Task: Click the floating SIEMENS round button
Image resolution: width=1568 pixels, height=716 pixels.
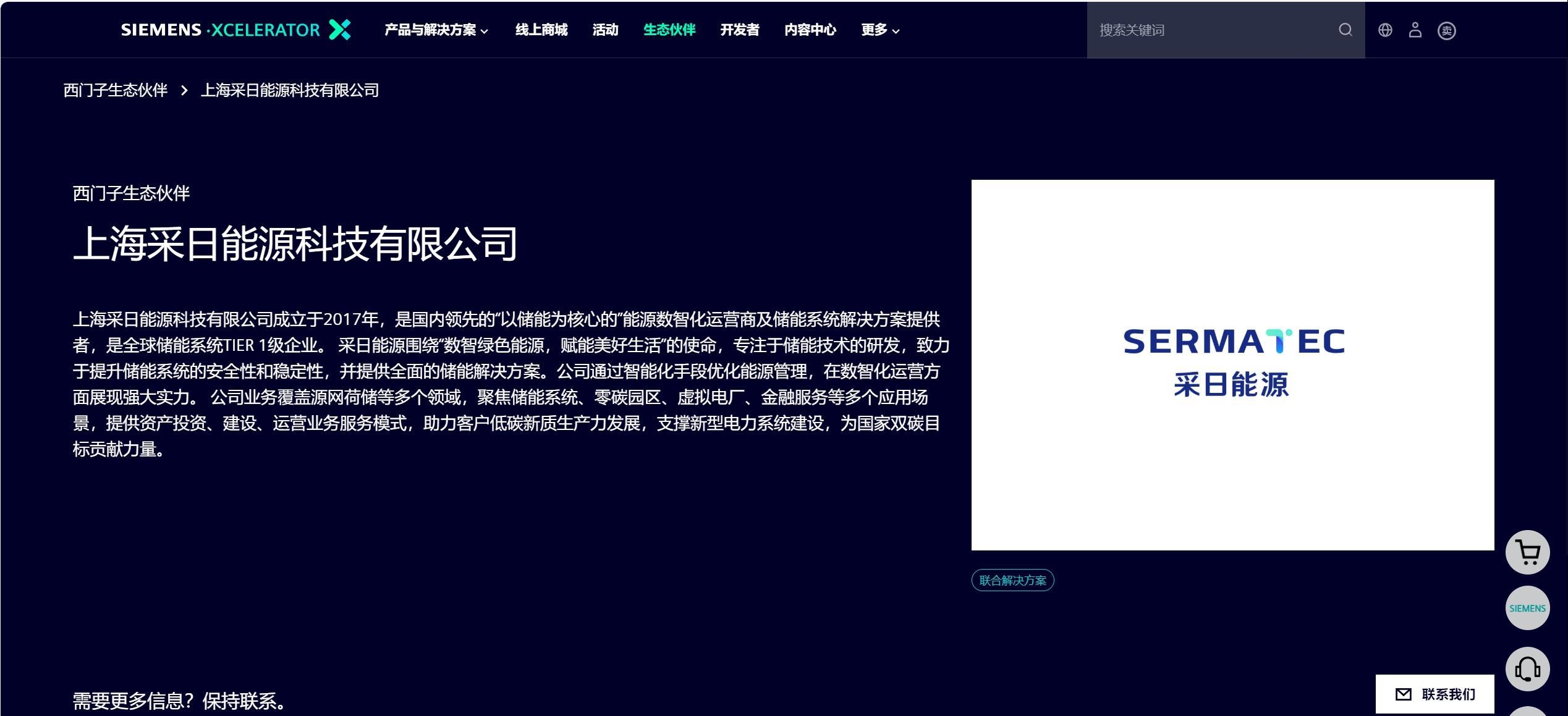Action: (x=1527, y=608)
